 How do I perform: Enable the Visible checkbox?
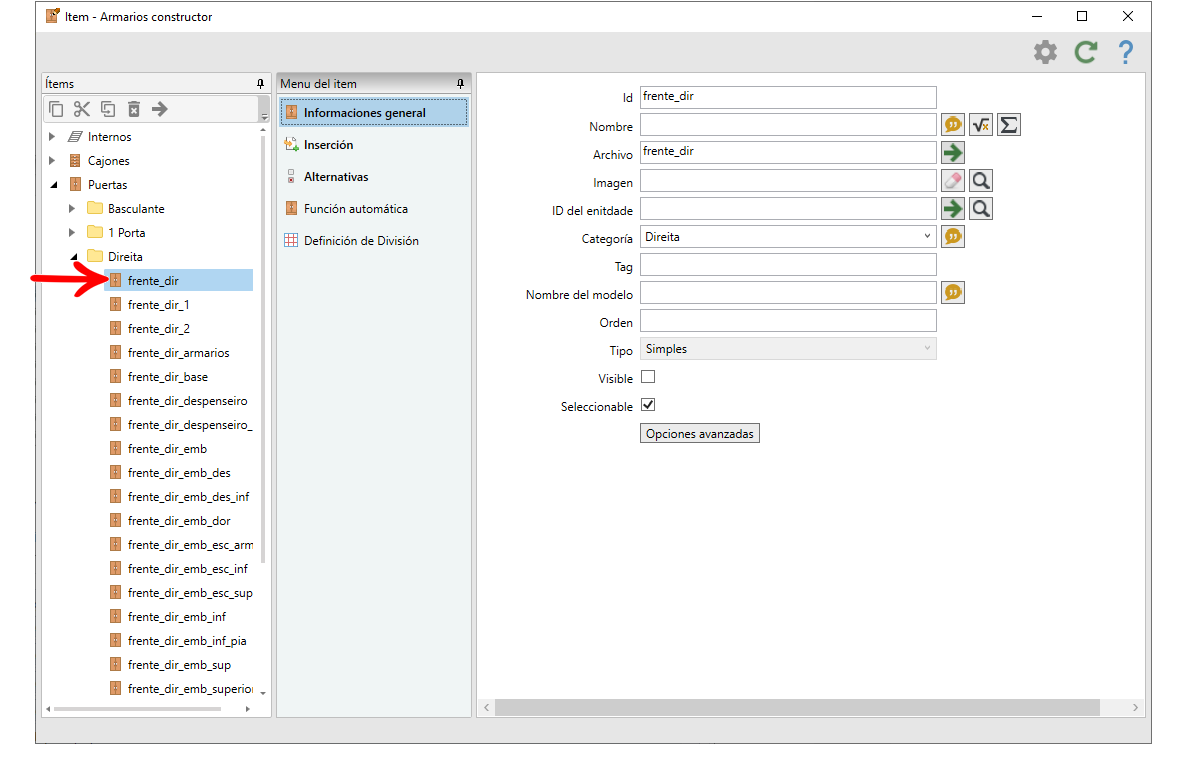pyautogui.click(x=648, y=377)
